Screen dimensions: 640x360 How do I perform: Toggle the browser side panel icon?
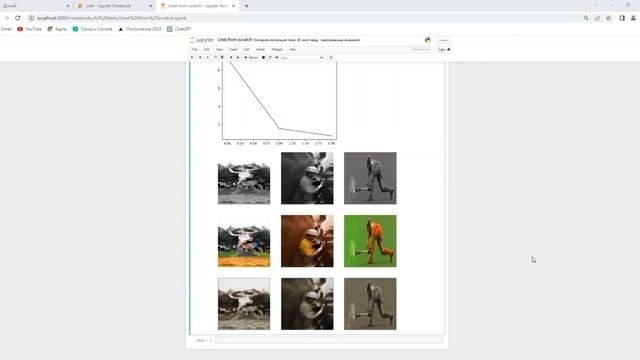coord(622,18)
